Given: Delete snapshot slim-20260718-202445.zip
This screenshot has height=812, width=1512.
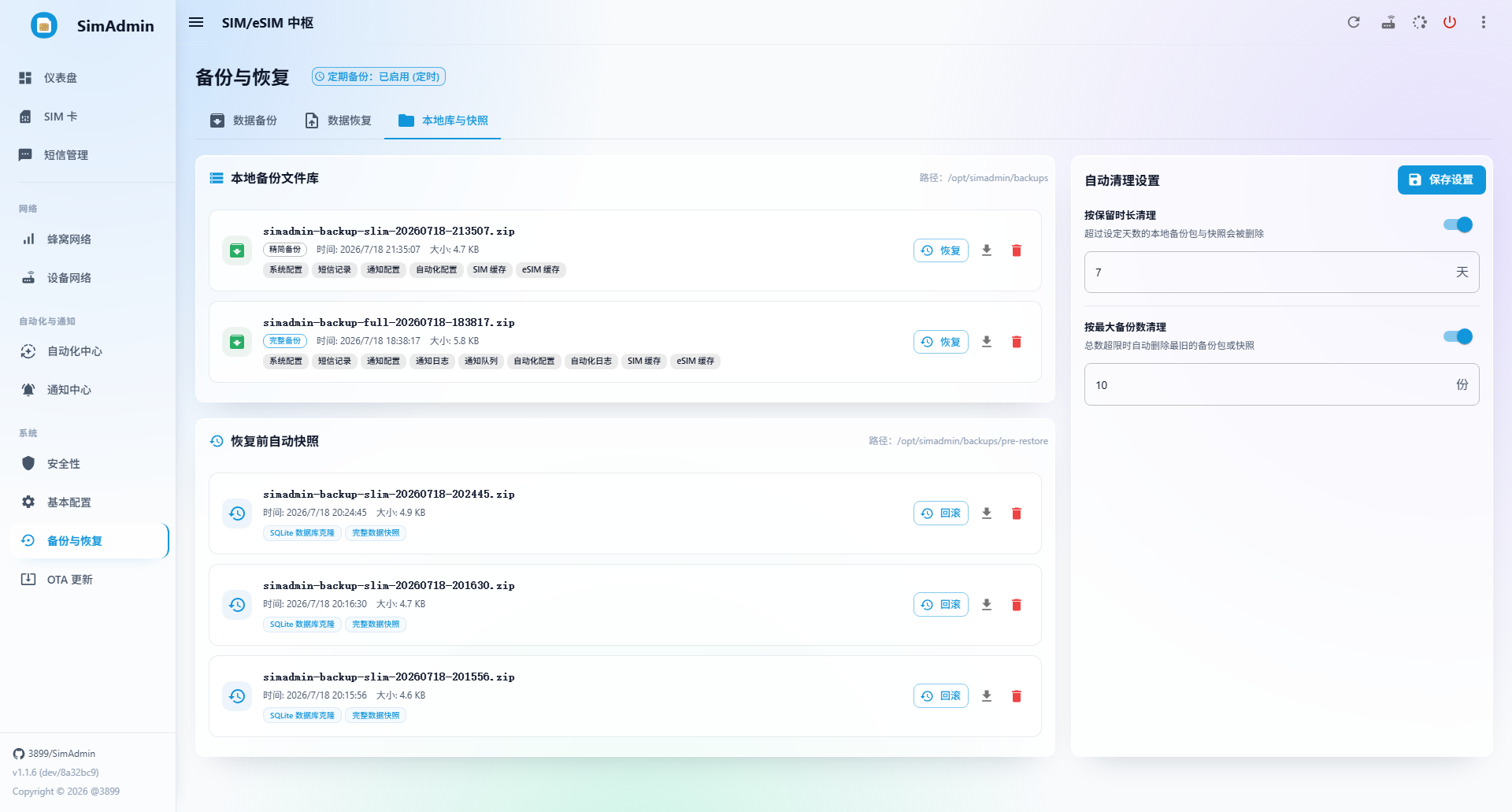Looking at the screenshot, I should (x=1017, y=514).
